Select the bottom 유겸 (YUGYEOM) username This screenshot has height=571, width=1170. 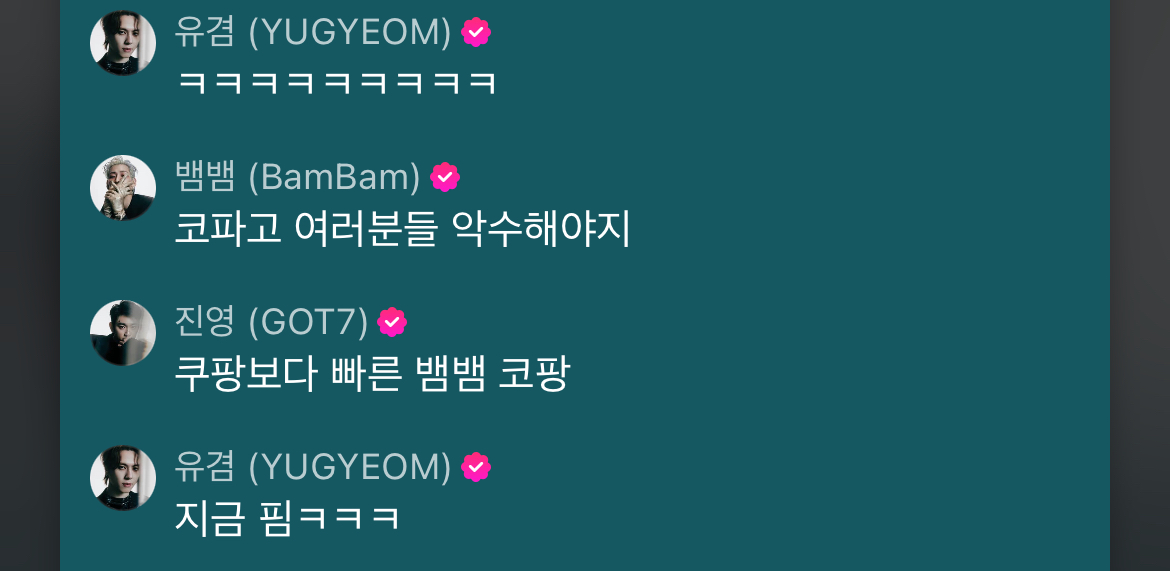tap(313, 467)
